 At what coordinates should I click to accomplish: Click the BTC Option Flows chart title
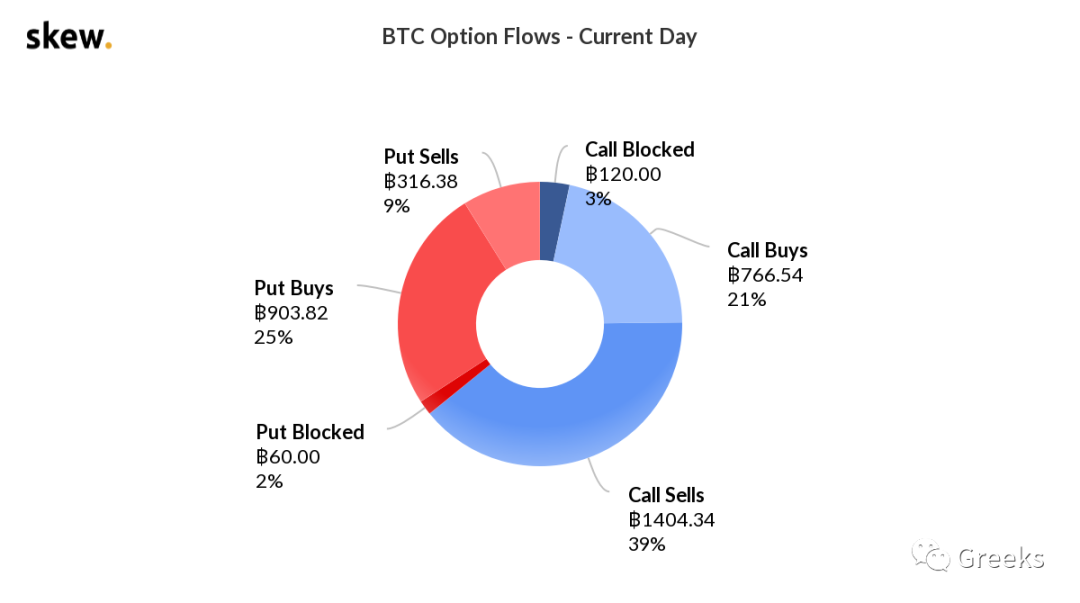point(539,37)
